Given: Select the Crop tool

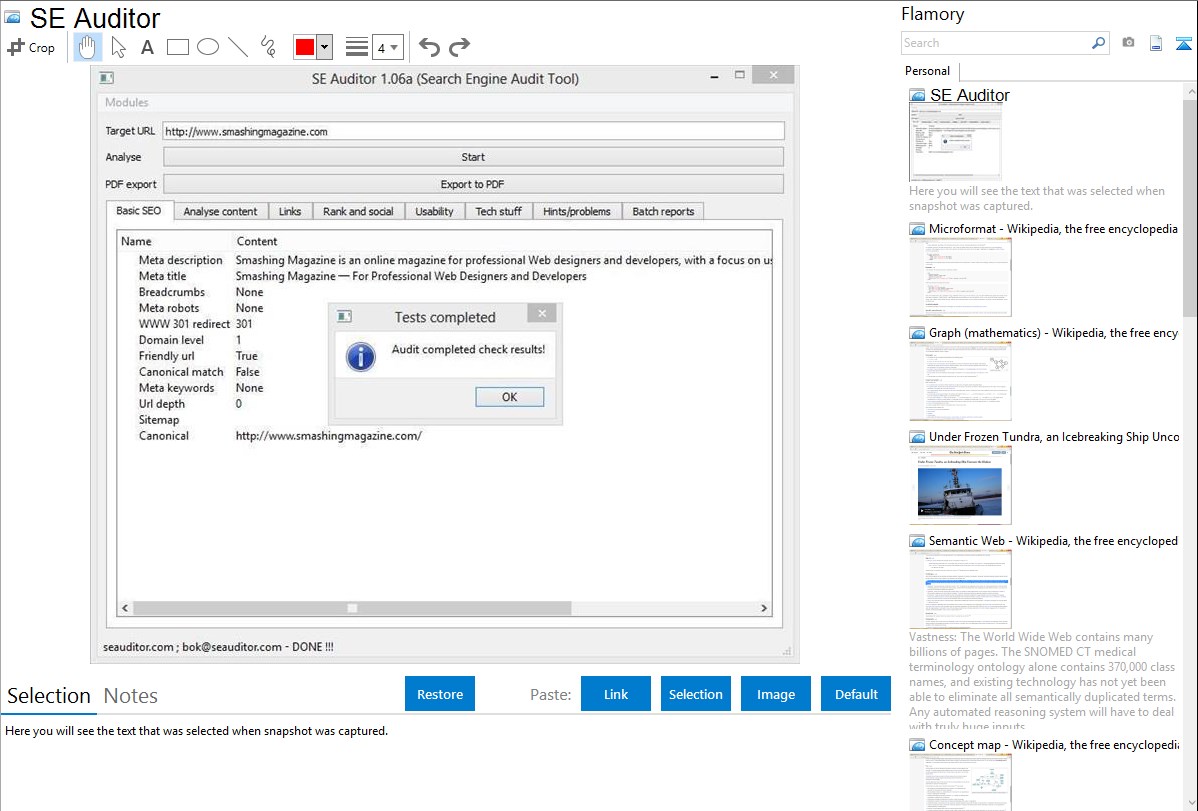Looking at the screenshot, I should pyautogui.click(x=31, y=47).
